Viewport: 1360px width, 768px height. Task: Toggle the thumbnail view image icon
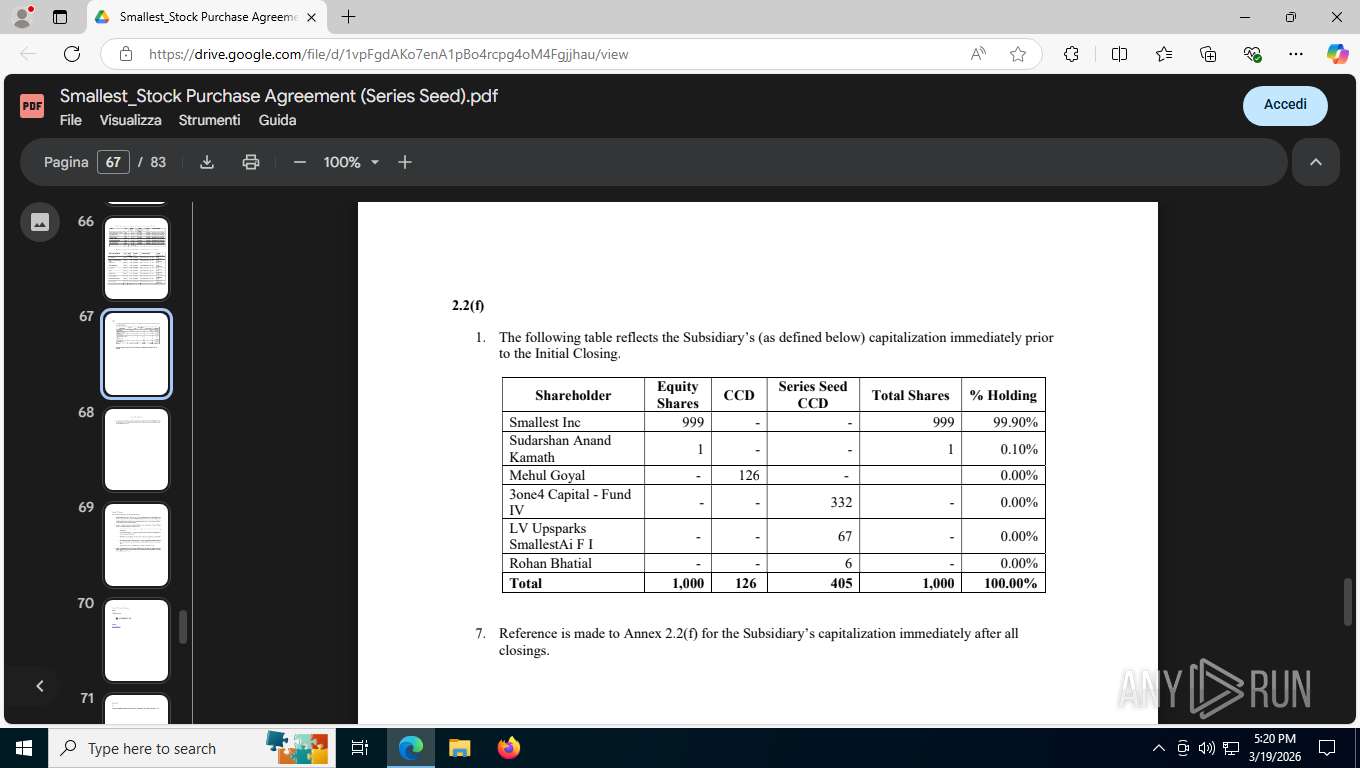pyautogui.click(x=40, y=222)
